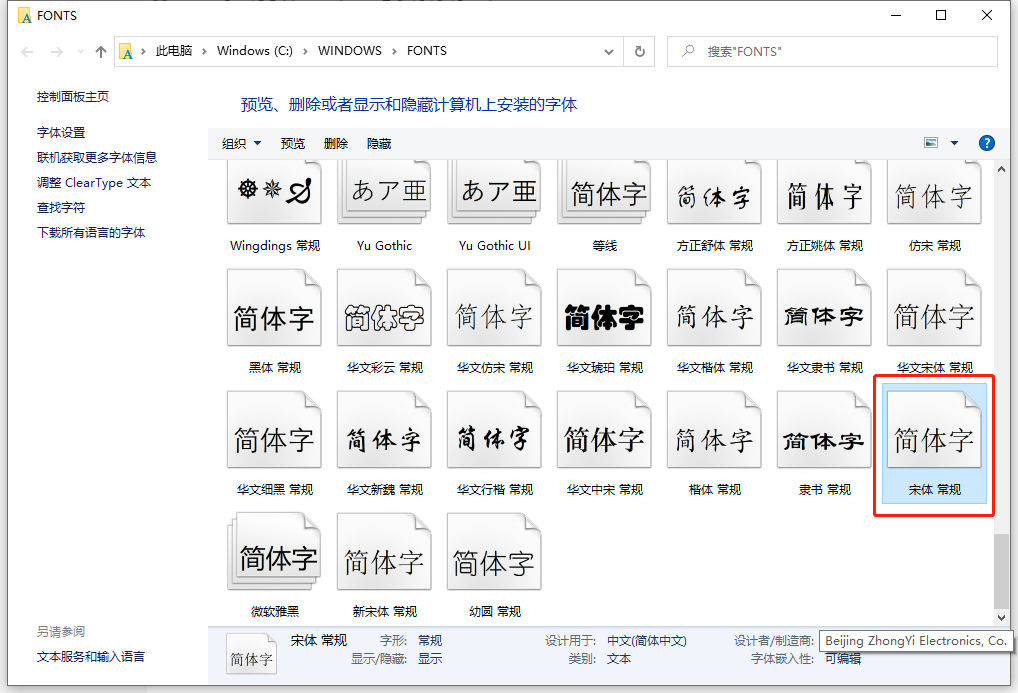Viewport: 1018px width, 693px height.
Task: Select the Yu Gothic font family icon
Action: coord(384,192)
